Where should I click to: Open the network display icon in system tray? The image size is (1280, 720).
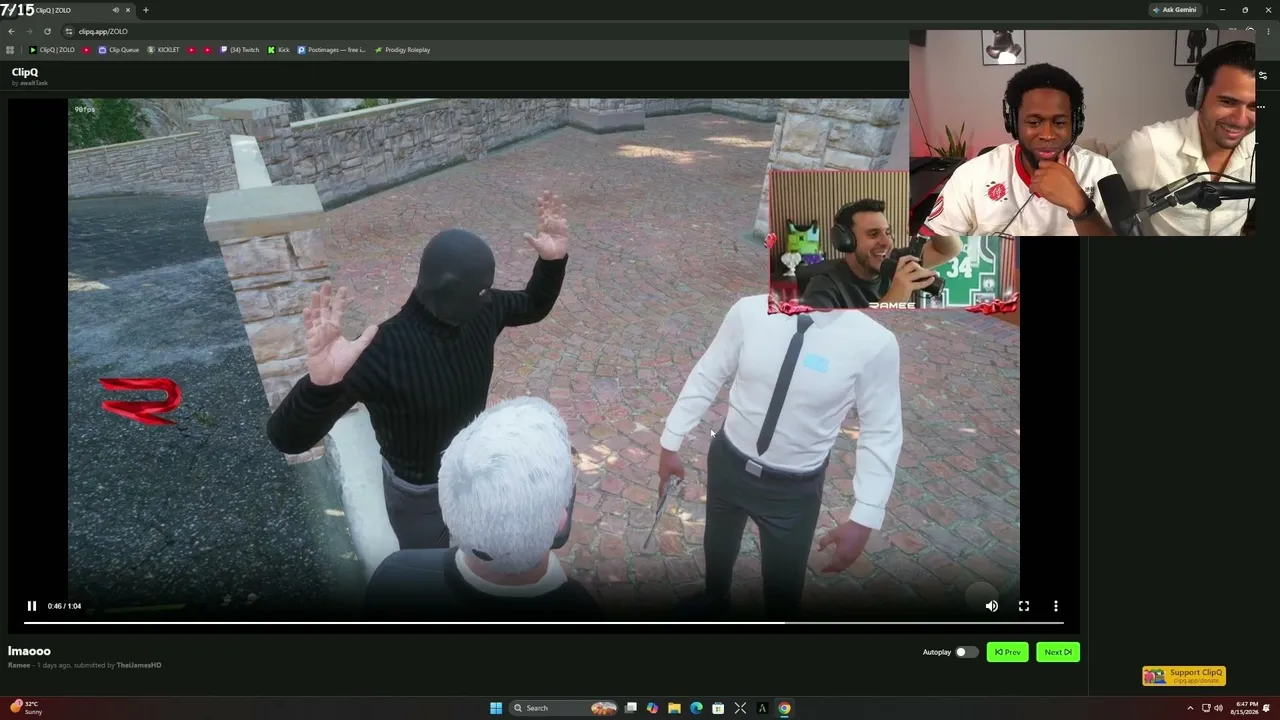(x=1206, y=708)
